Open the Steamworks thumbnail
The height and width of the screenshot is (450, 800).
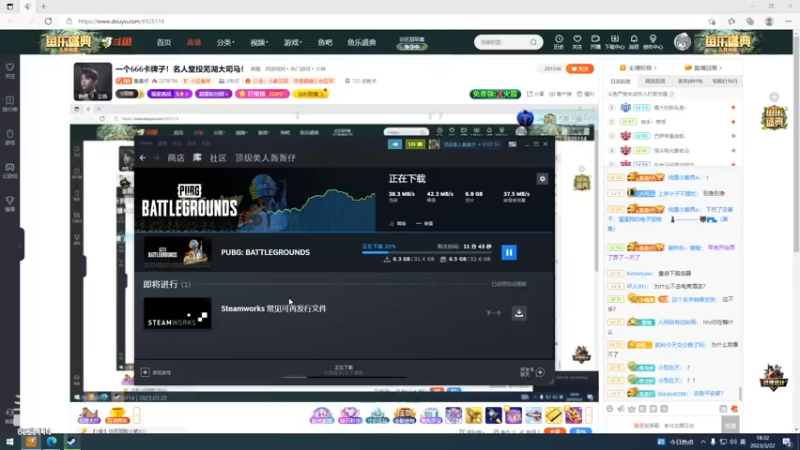177,313
